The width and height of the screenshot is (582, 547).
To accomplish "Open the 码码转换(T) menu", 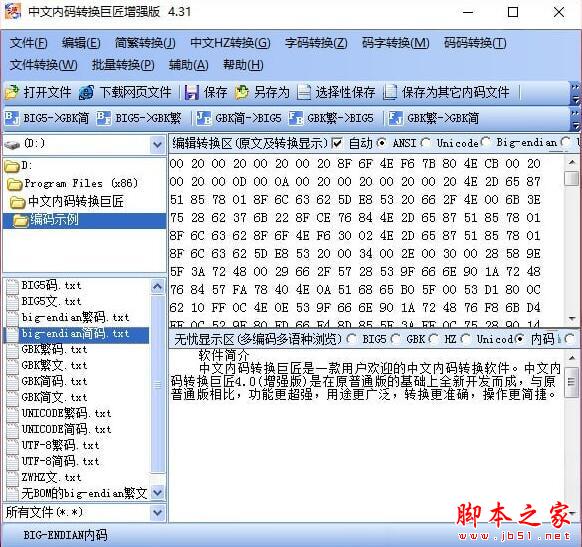I will point(475,43).
